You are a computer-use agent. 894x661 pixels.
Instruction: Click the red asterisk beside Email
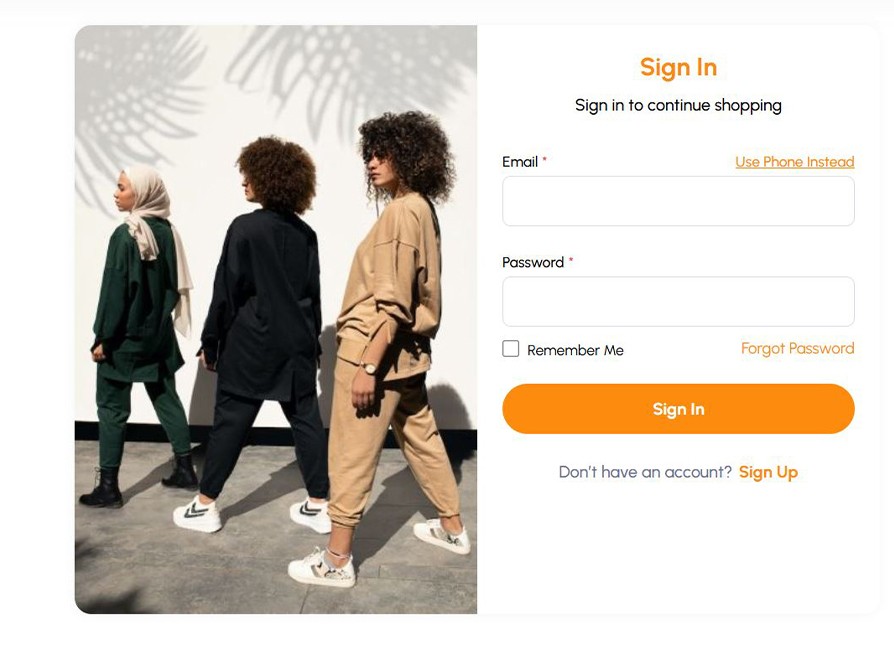545,161
